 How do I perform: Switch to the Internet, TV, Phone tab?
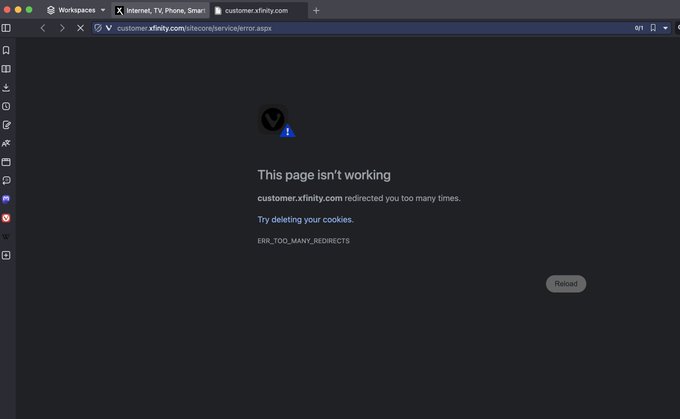tap(160, 10)
